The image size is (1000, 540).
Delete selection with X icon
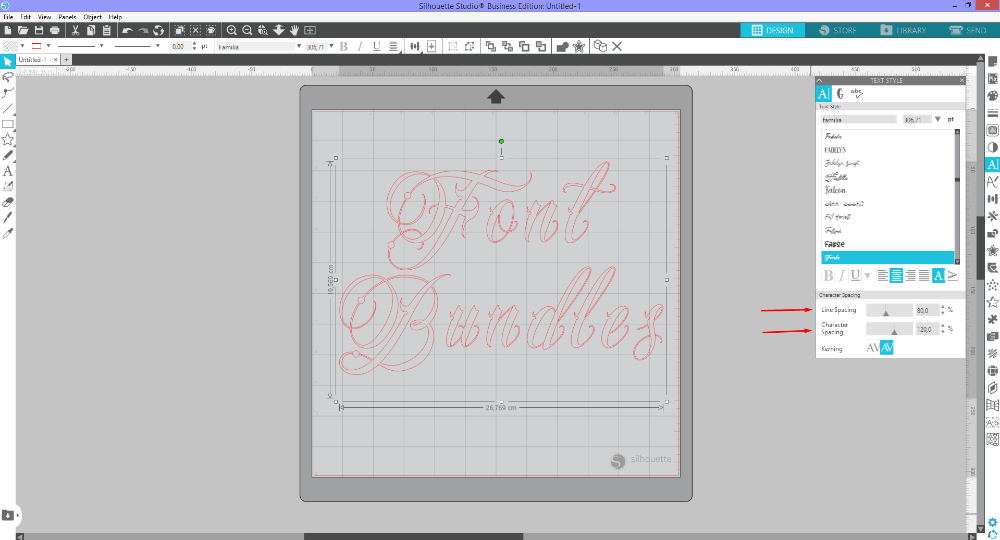(x=617, y=47)
